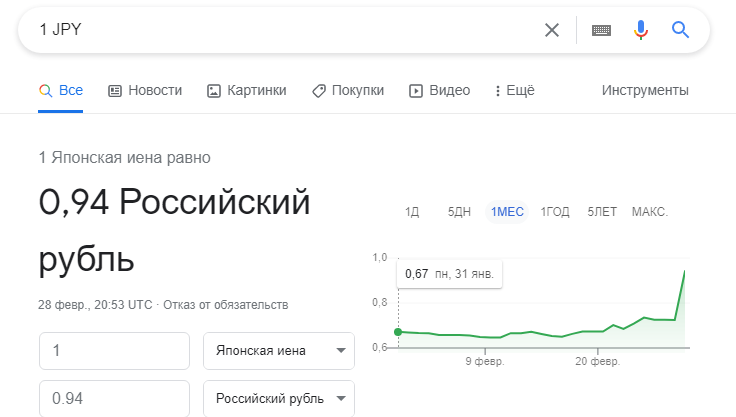Open the Инструменты tools menu
This screenshot has height=417, width=736.
click(645, 90)
